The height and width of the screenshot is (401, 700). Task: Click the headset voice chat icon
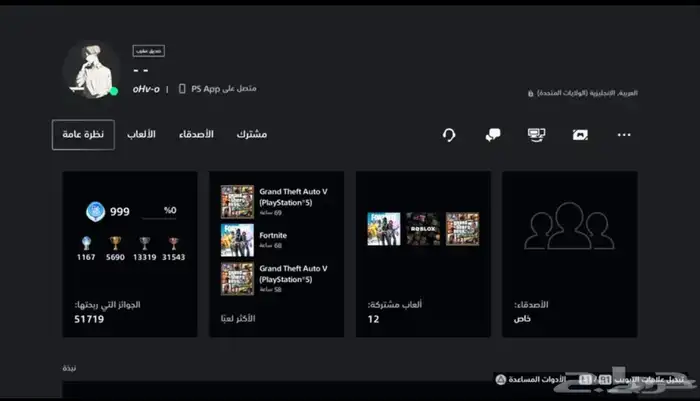pos(449,135)
